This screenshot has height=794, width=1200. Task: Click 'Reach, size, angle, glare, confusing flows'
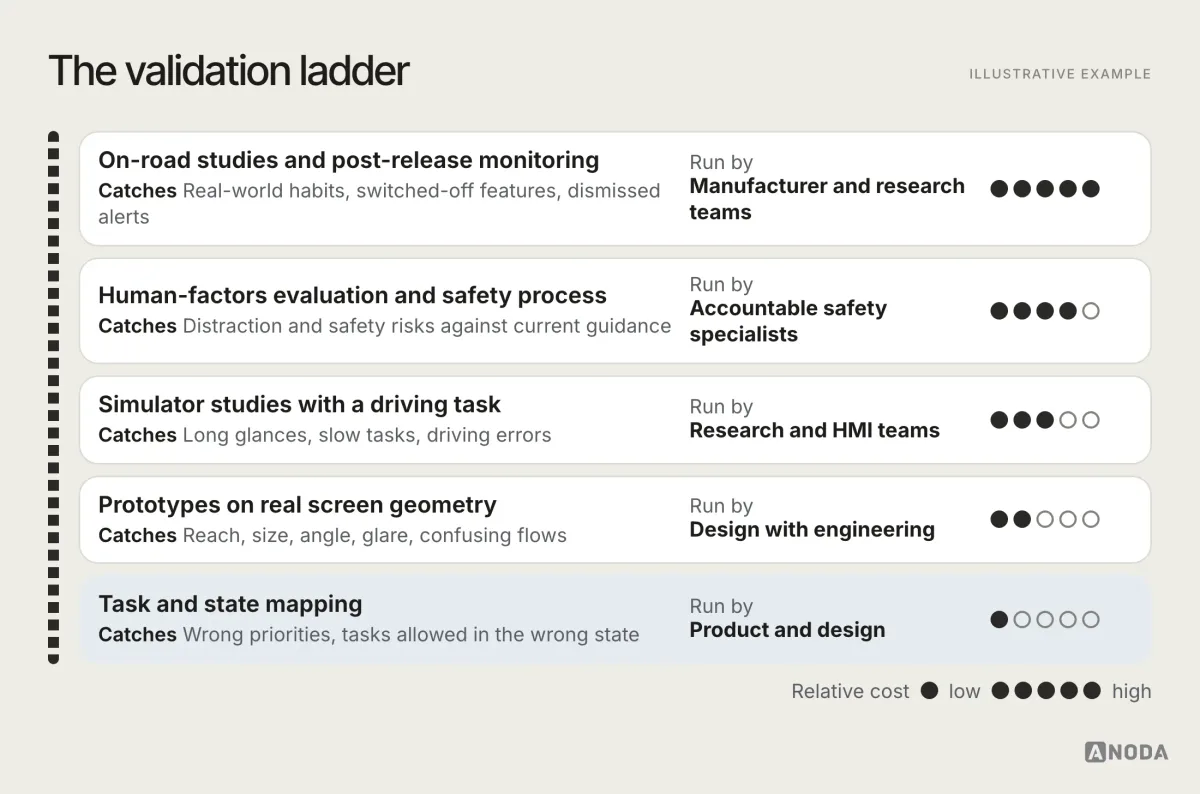coord(375,535)
